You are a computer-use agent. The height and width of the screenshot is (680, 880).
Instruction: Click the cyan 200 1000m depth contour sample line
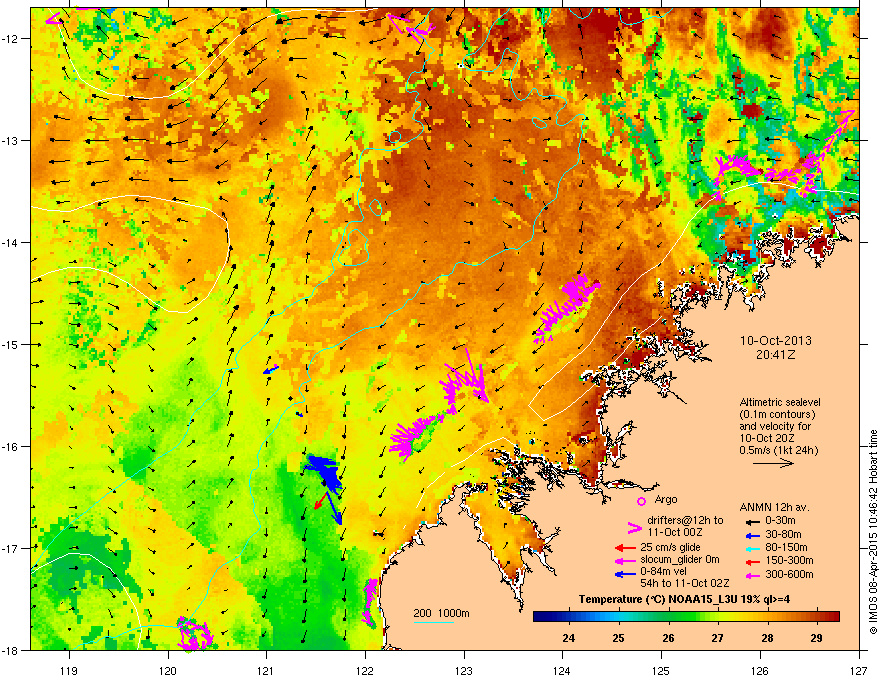pos(433,622)
